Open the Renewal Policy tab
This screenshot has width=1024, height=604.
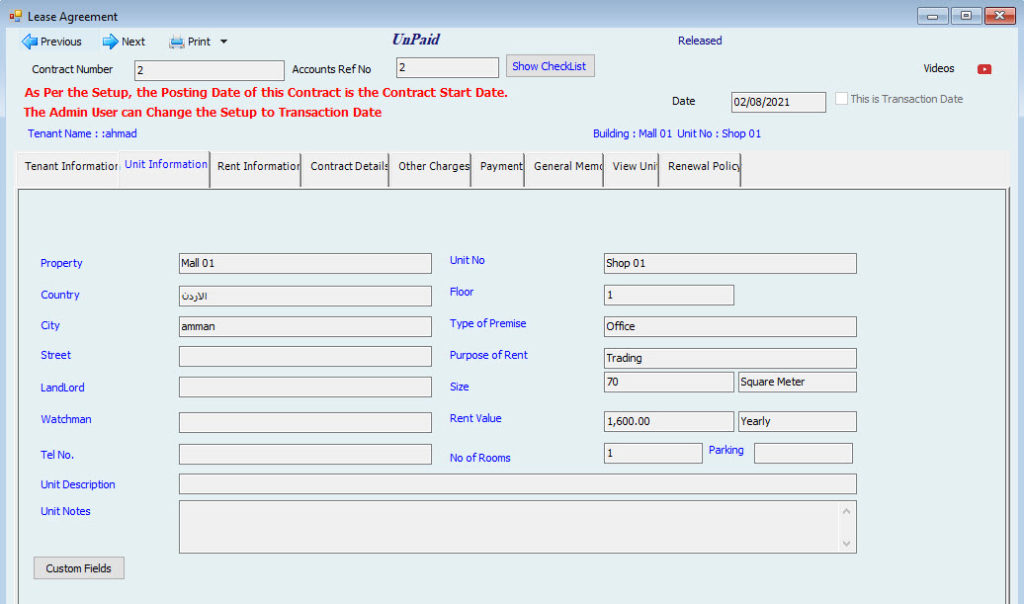(702, 167)
